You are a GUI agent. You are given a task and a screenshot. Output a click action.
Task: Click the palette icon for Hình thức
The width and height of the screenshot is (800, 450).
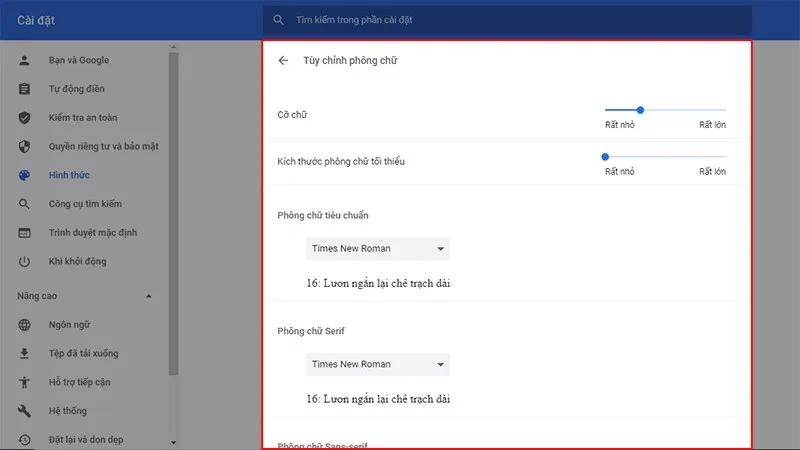(24, 175)
